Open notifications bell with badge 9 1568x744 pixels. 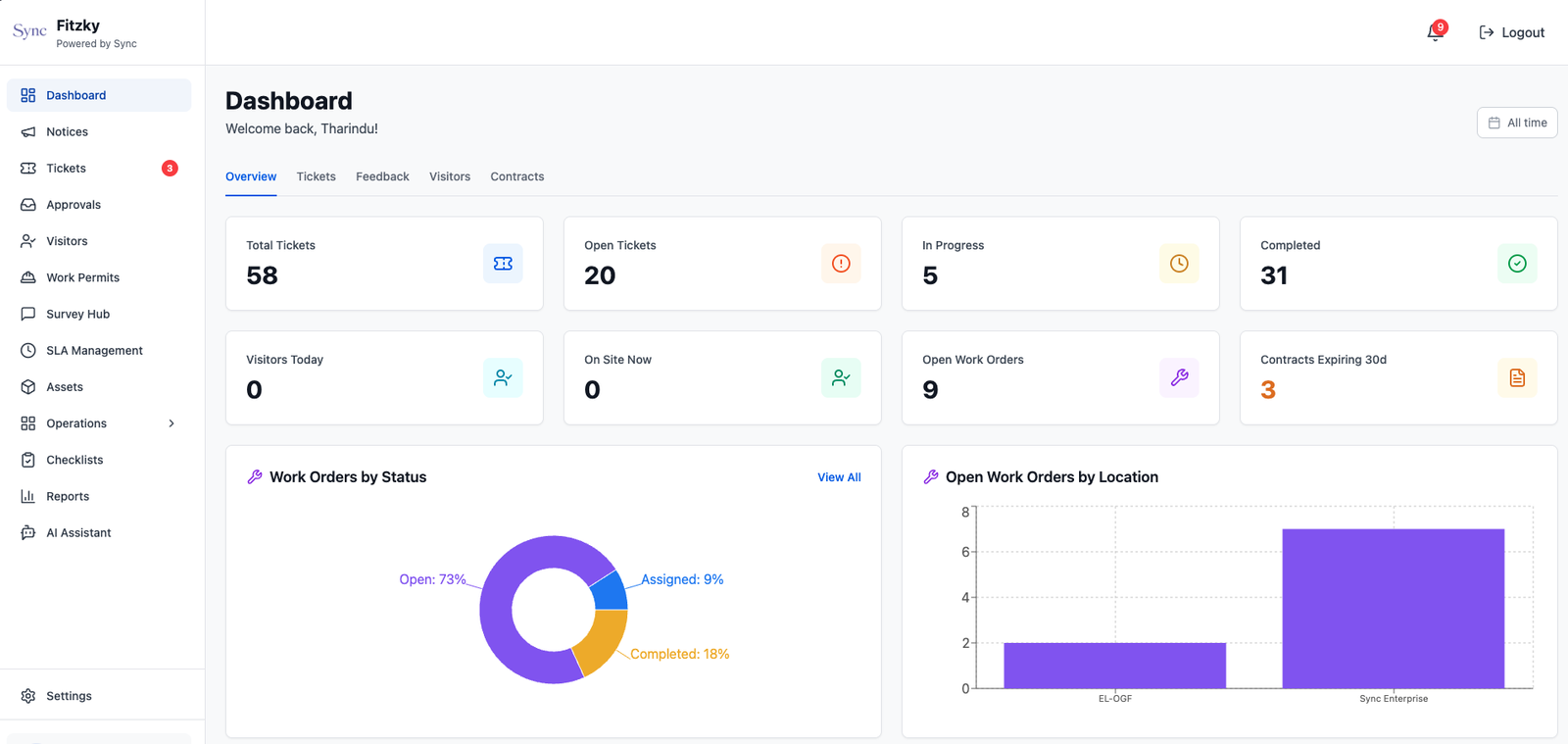[1436, 32]
